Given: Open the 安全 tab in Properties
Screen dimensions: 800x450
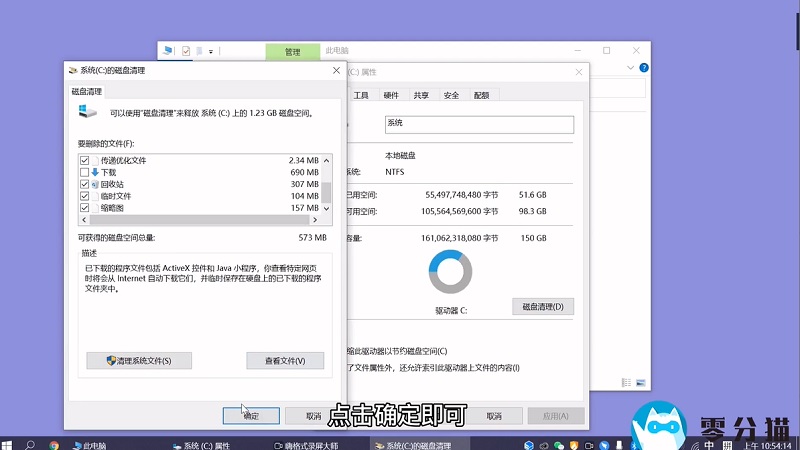Looking at the screenshot, I should [x=451, y=95].
